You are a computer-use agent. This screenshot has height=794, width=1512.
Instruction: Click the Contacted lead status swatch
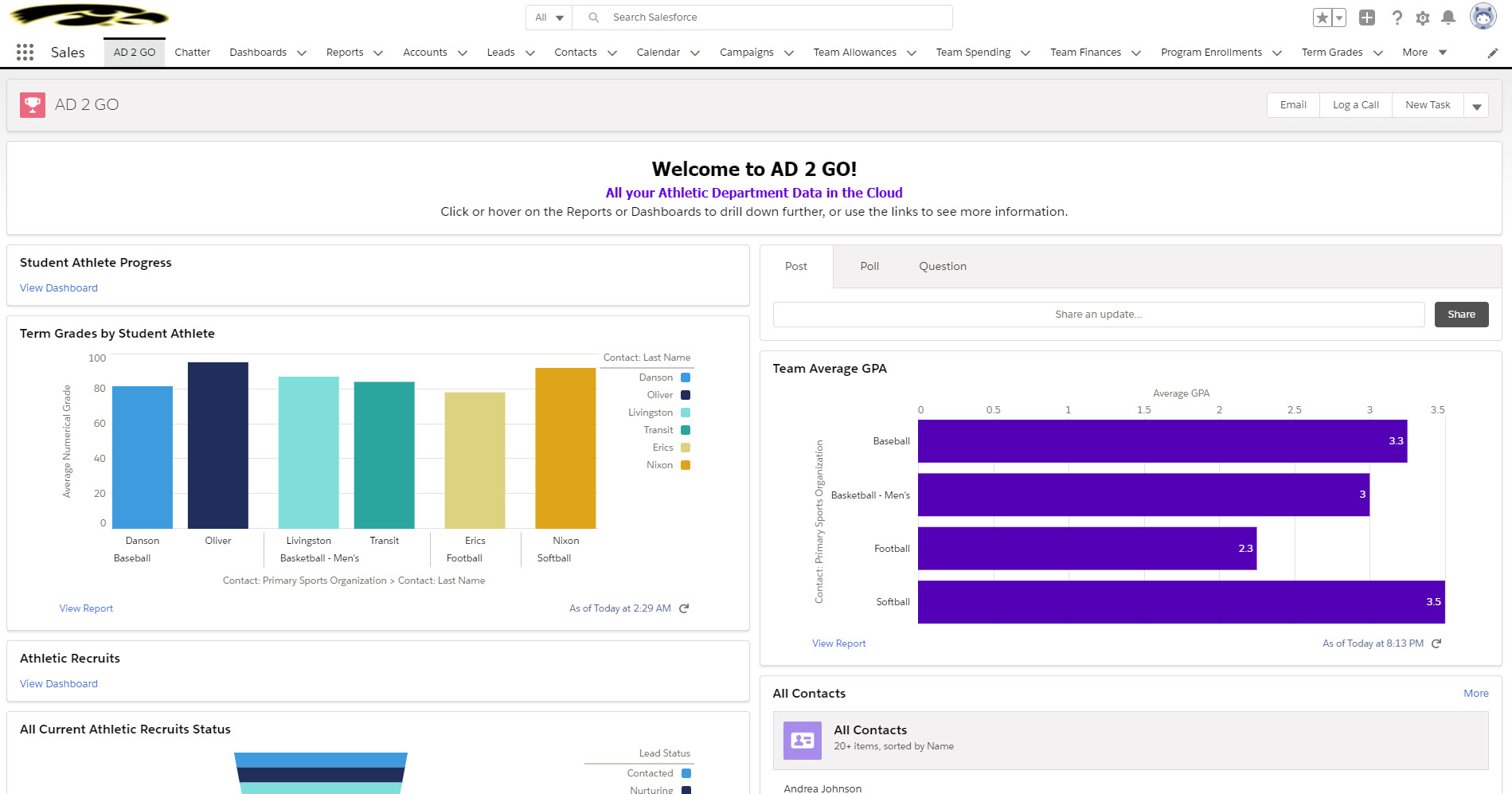[x=686, y=773]
